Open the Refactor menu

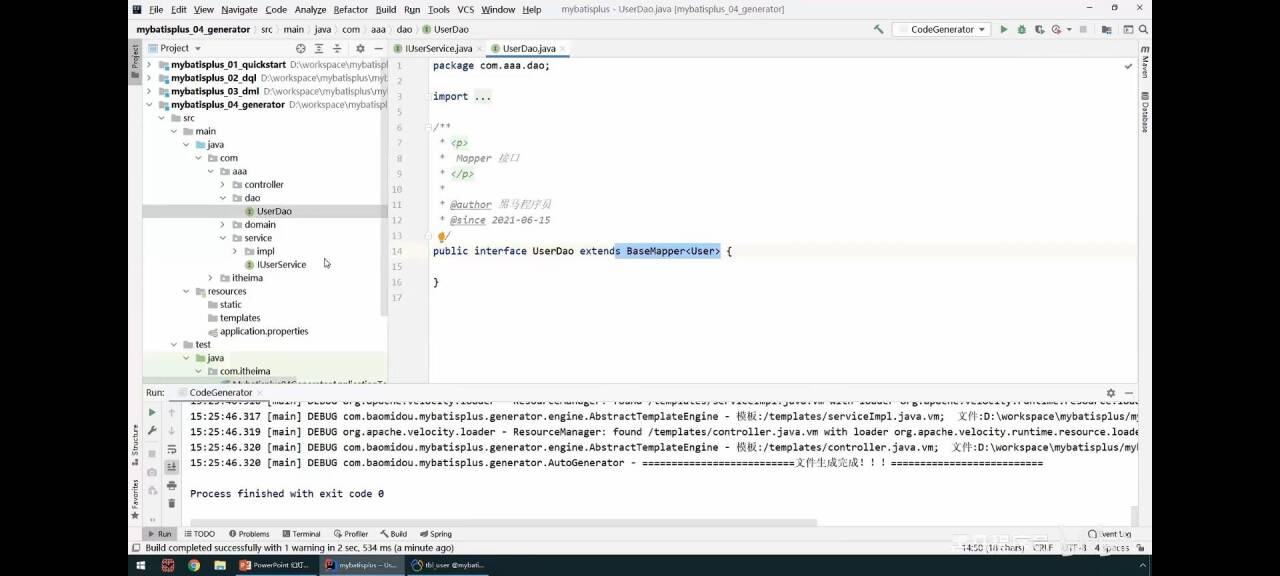click(x=350, y=10)
